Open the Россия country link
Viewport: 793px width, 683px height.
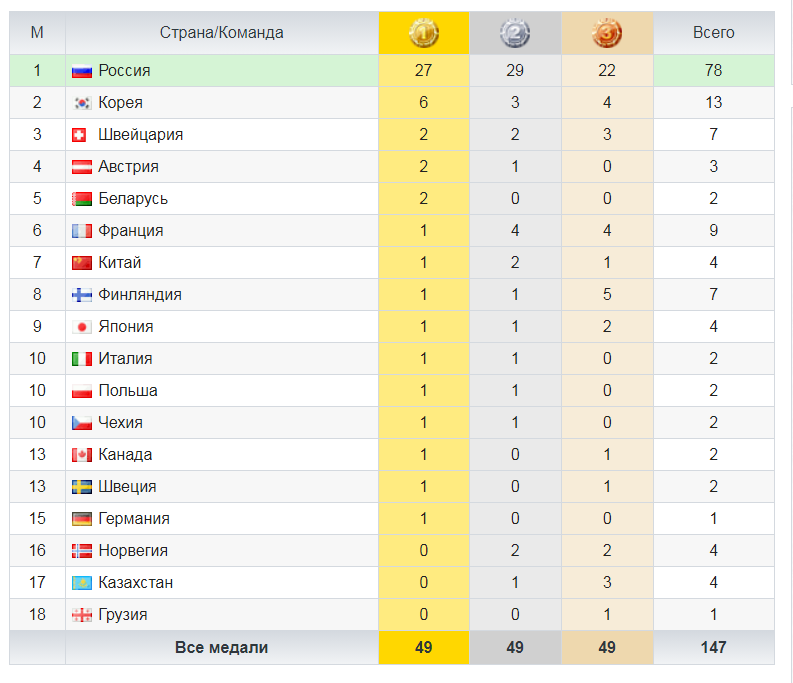(x=124, y=70)
